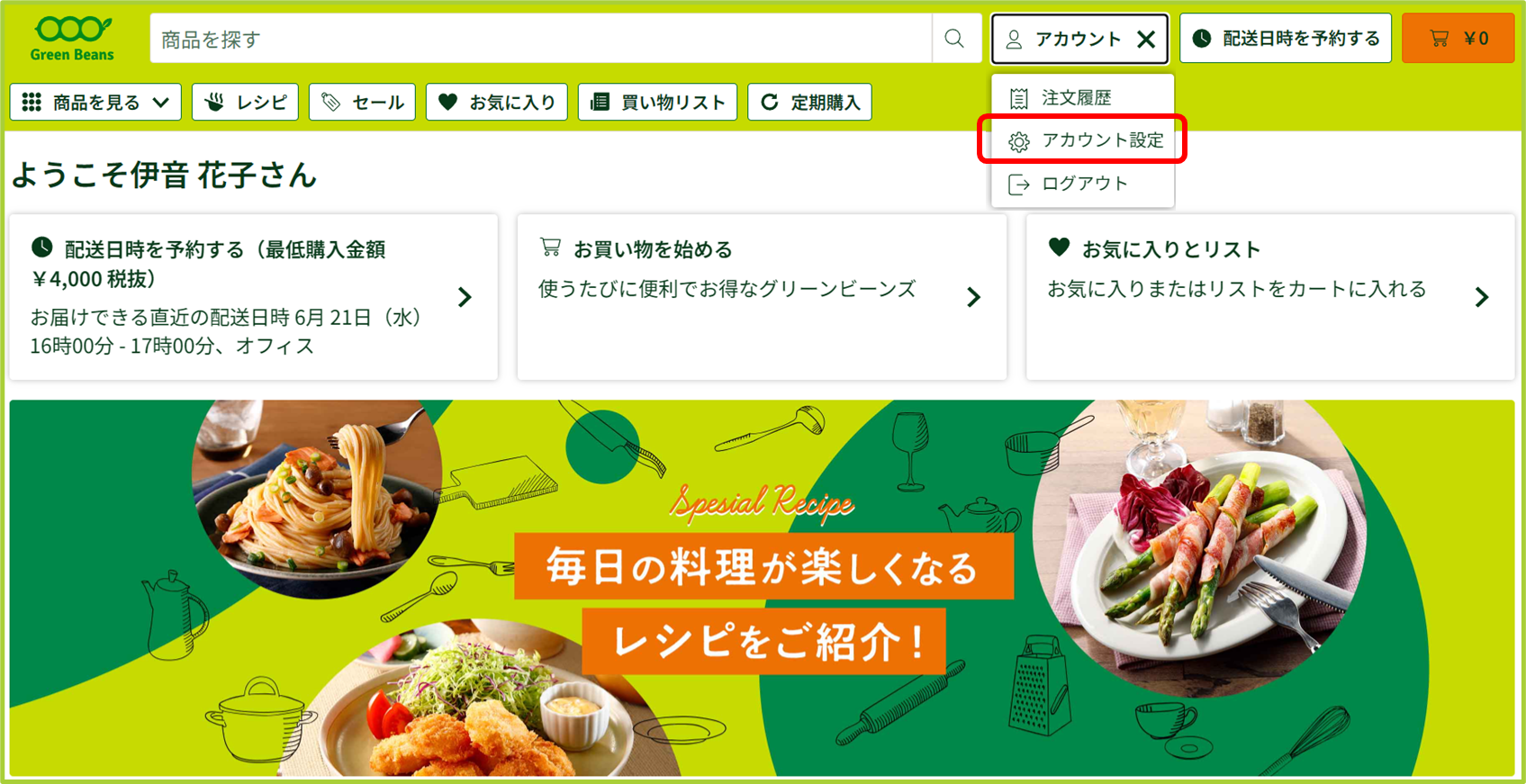Click the clock icon in 配送日時を予約する button

pyautogui.click(x=1202, y=38)
